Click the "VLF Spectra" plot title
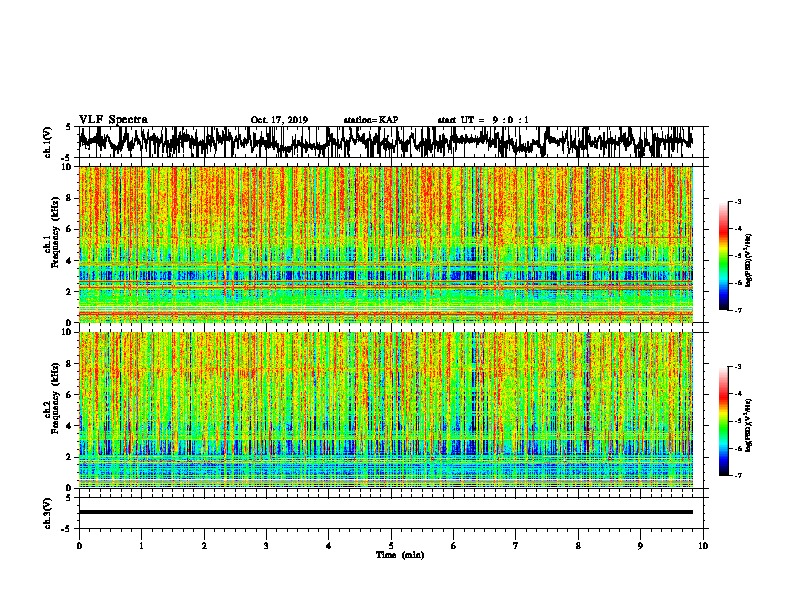 click(x=113, y=119)
